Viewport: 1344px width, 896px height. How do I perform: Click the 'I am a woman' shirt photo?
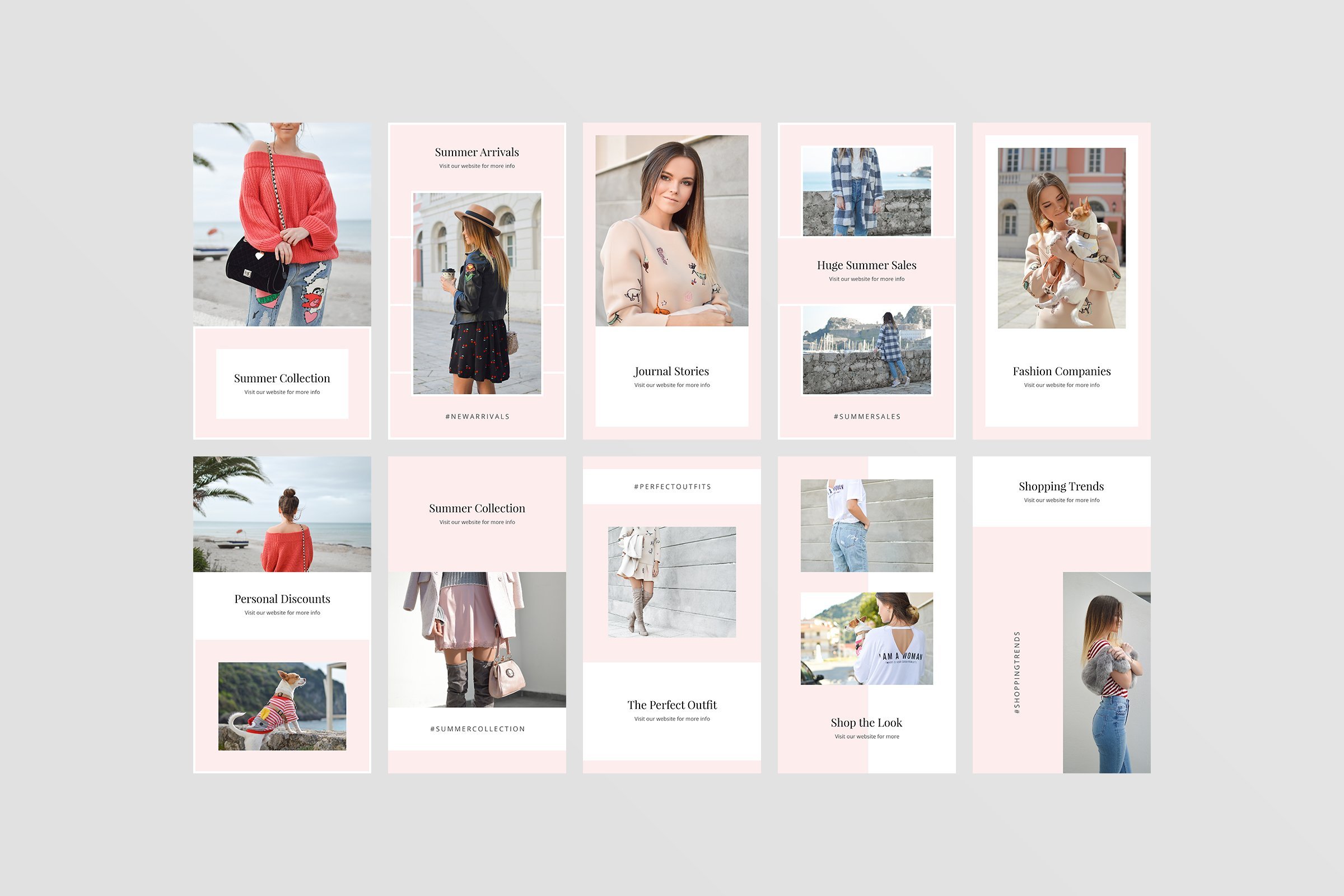tap(867, 639)
